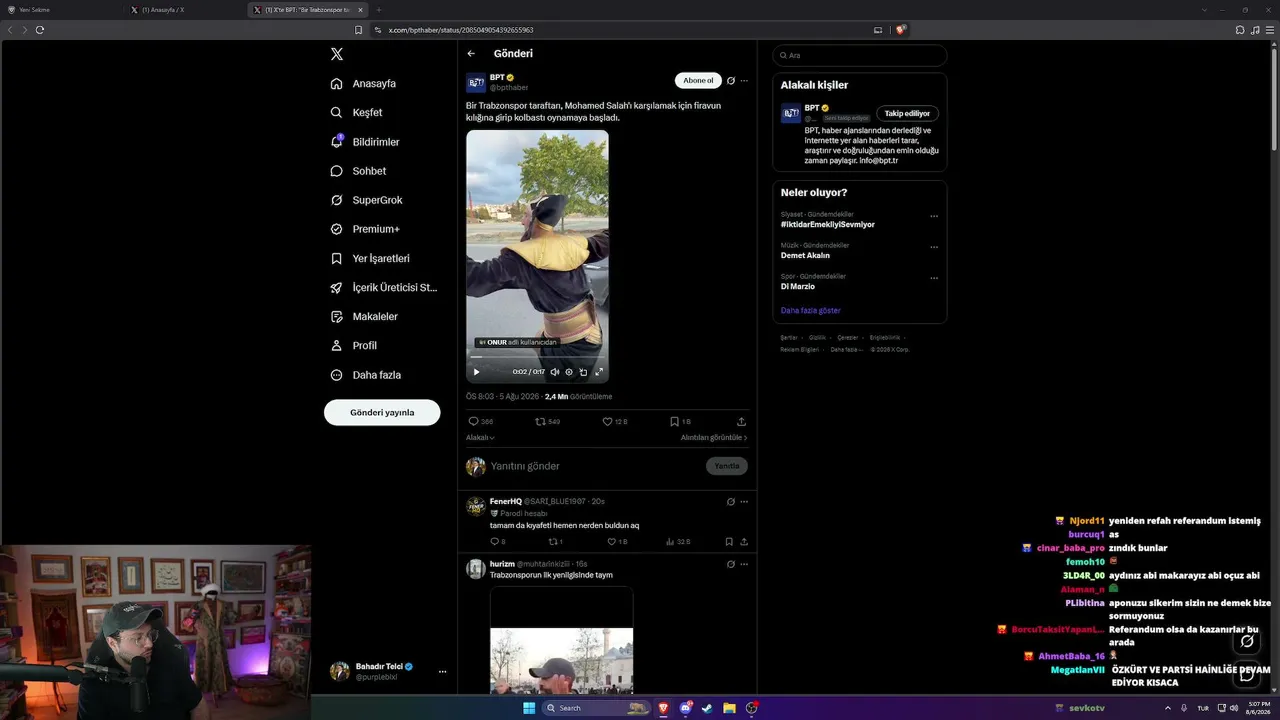The image size is (1280, 720).
Task: Switch to the Anasayfa / X browser tab
Action: point(186,10)
